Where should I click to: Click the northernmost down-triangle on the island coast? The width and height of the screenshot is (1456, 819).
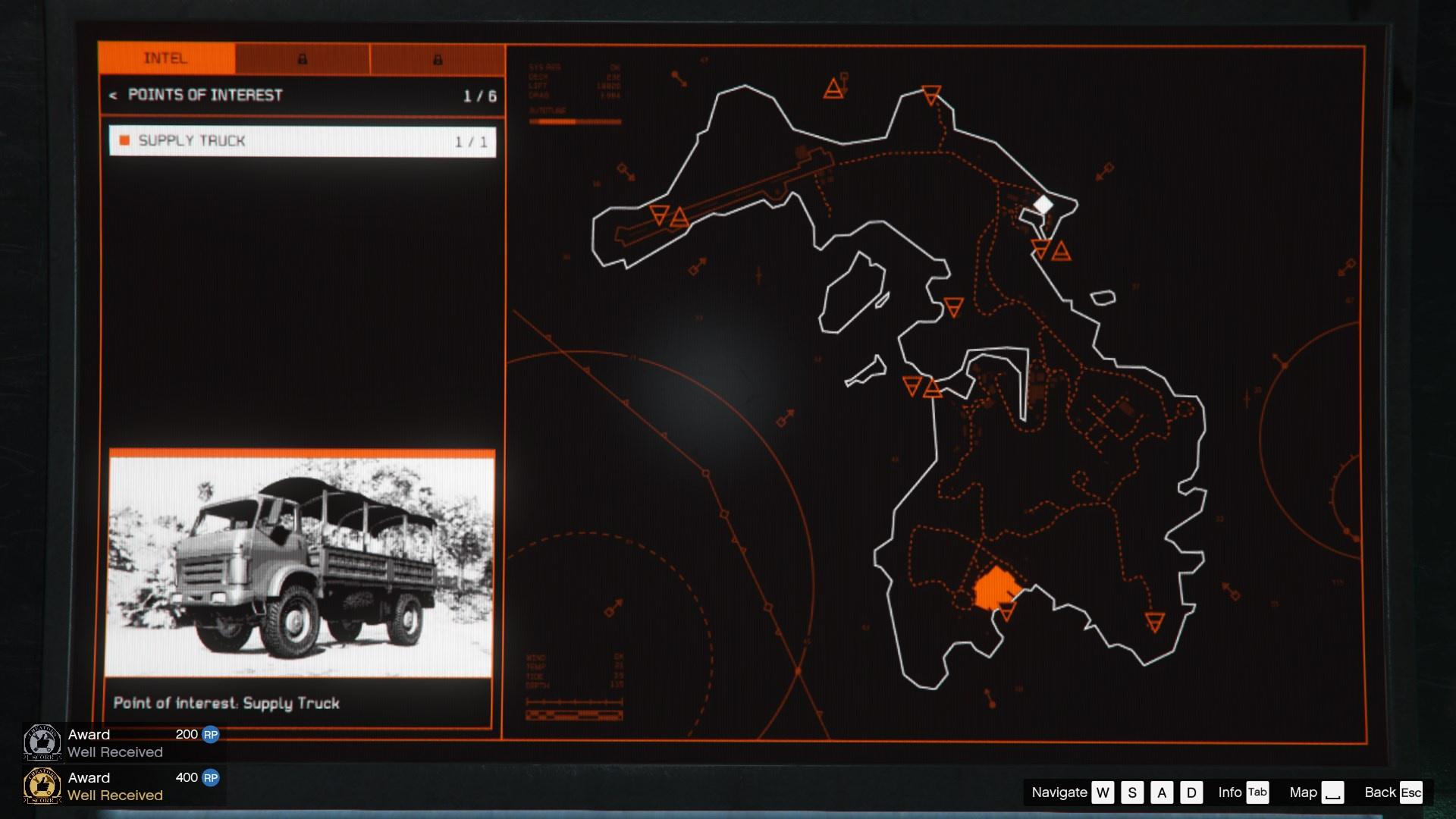point(931,95)
